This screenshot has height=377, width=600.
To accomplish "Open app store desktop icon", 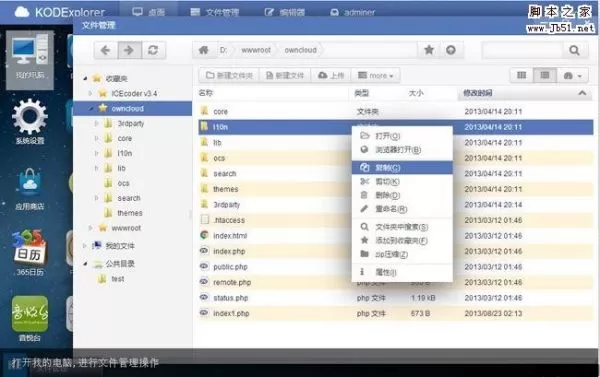I will [30, 189].
